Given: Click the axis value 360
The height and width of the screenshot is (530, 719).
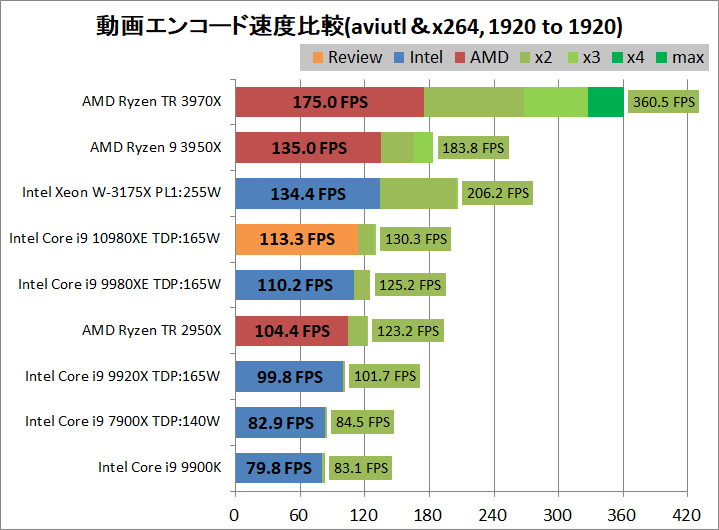Looking at the screenshot, I should 622,515.
